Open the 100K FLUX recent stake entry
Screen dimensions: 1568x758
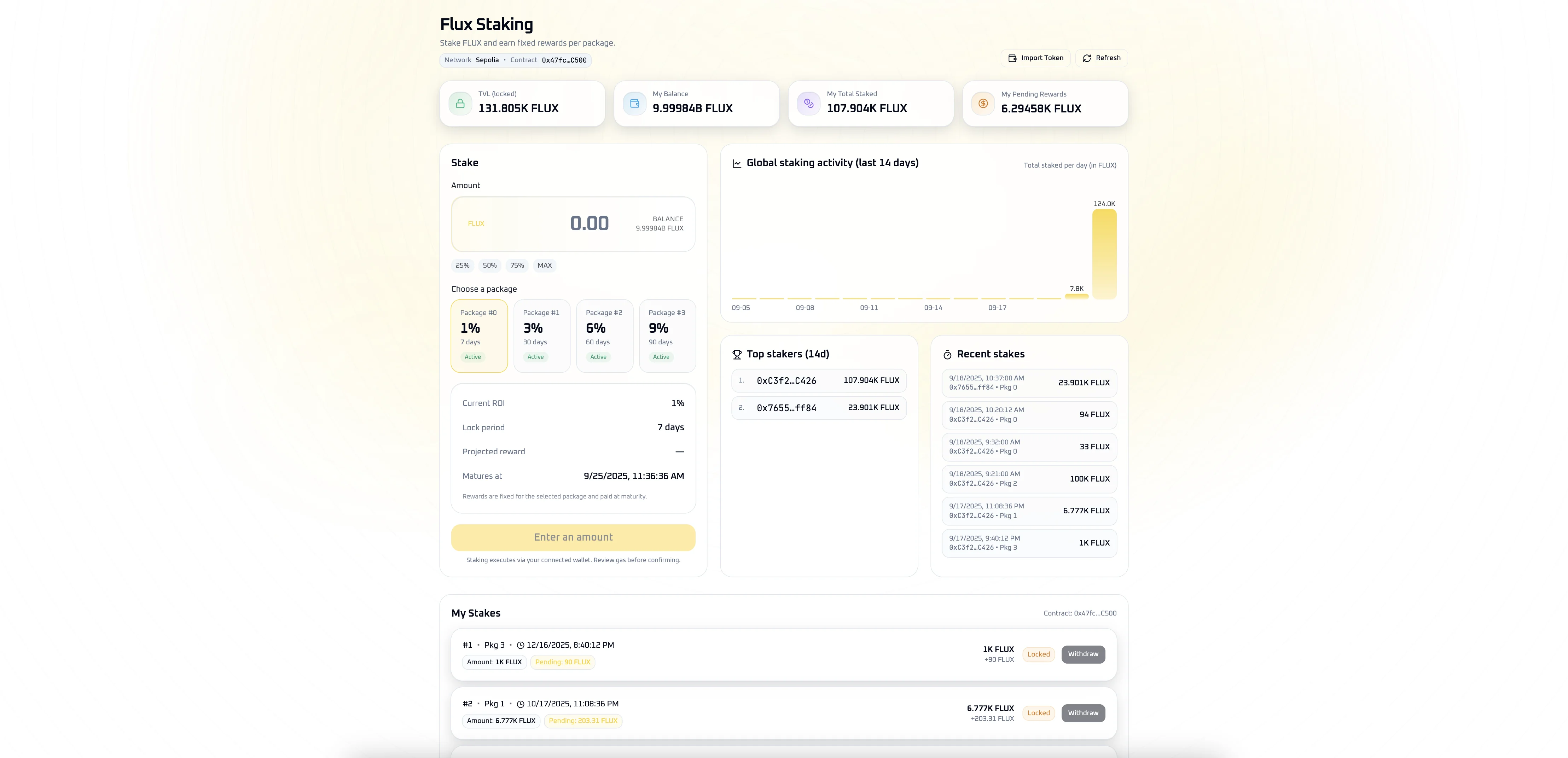tap(1029, 479)
